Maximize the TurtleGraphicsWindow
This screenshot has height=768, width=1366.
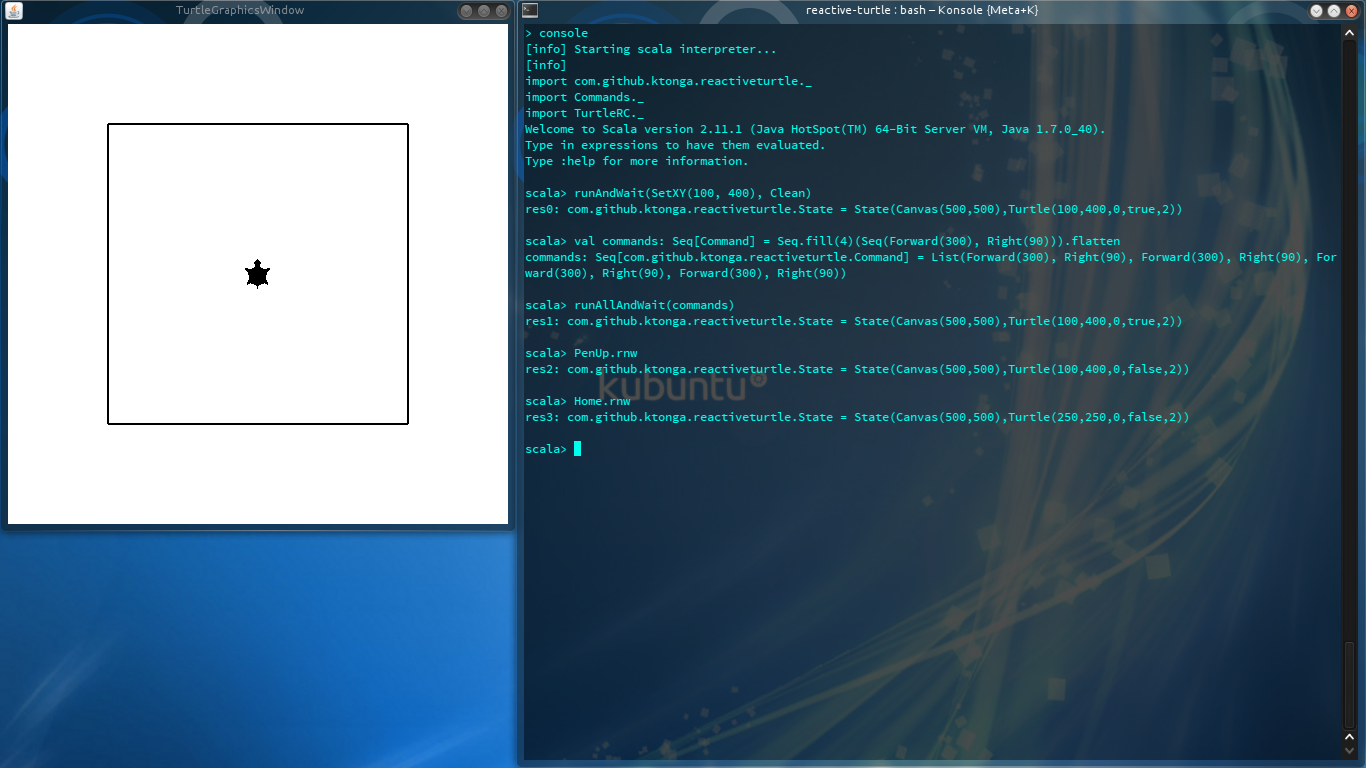(484, 11)
